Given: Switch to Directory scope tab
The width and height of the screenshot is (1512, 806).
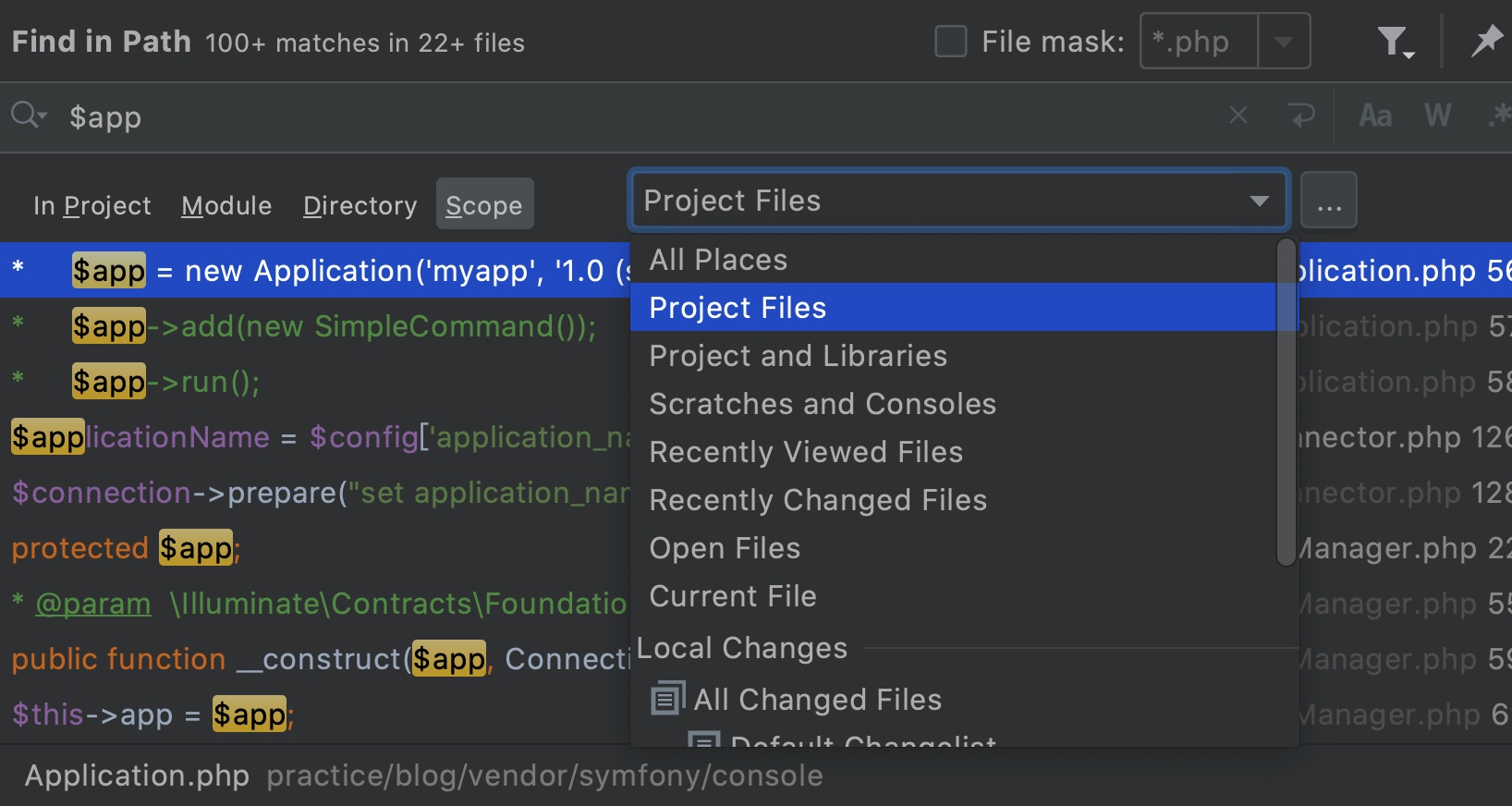Looking at the screenshot, I should point(360,205).
